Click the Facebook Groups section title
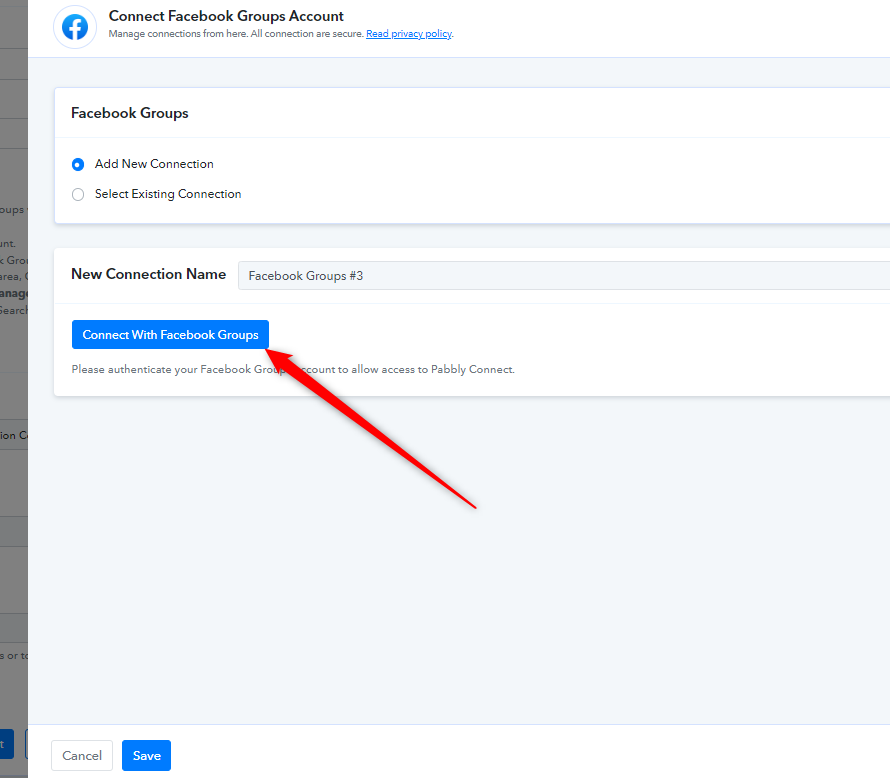Viewport: 890px width, 778px height. point(129,113)
